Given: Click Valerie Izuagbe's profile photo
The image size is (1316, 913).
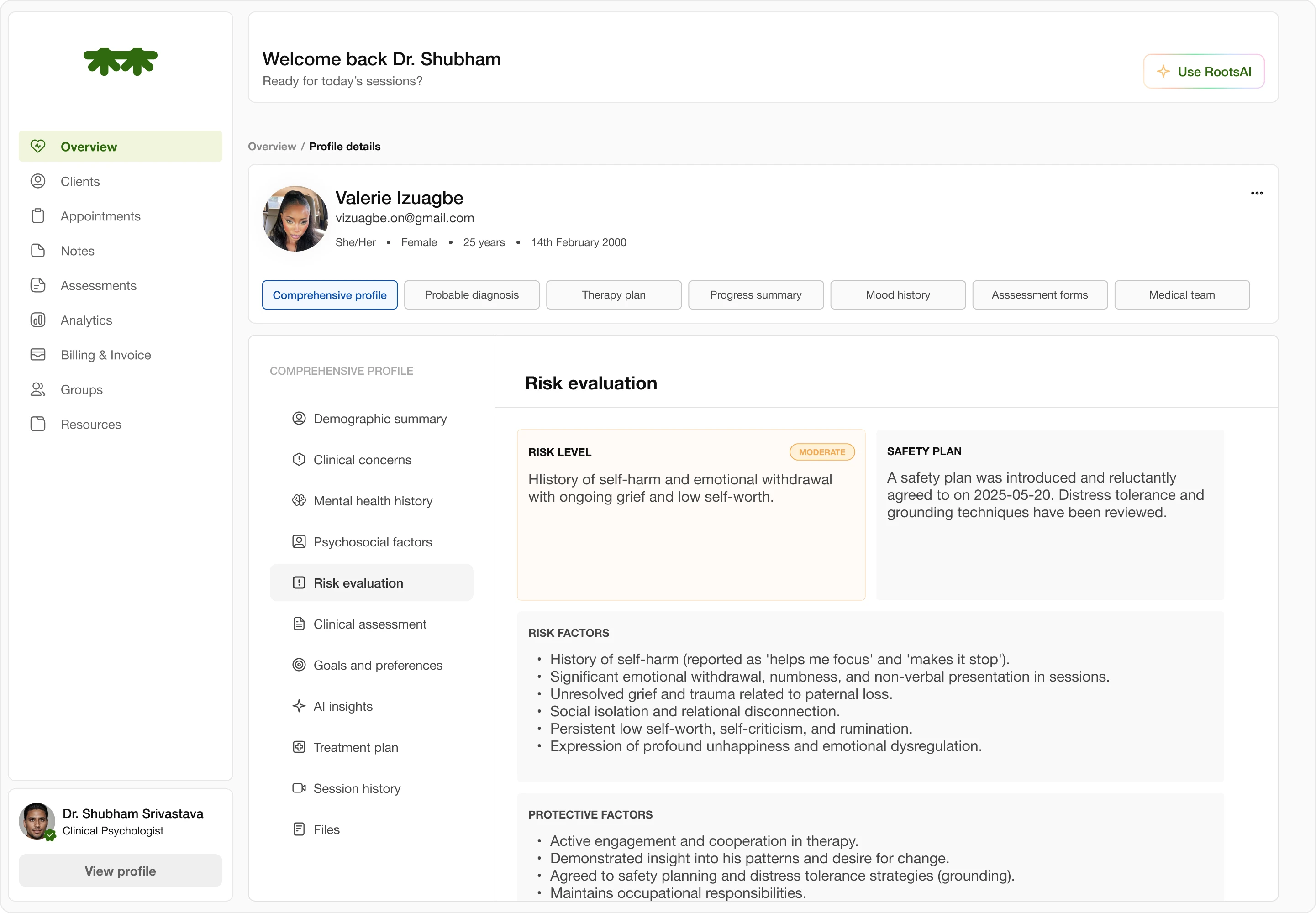Looking at the screenshot, I should pyautogui.click(x=295, y=219).
